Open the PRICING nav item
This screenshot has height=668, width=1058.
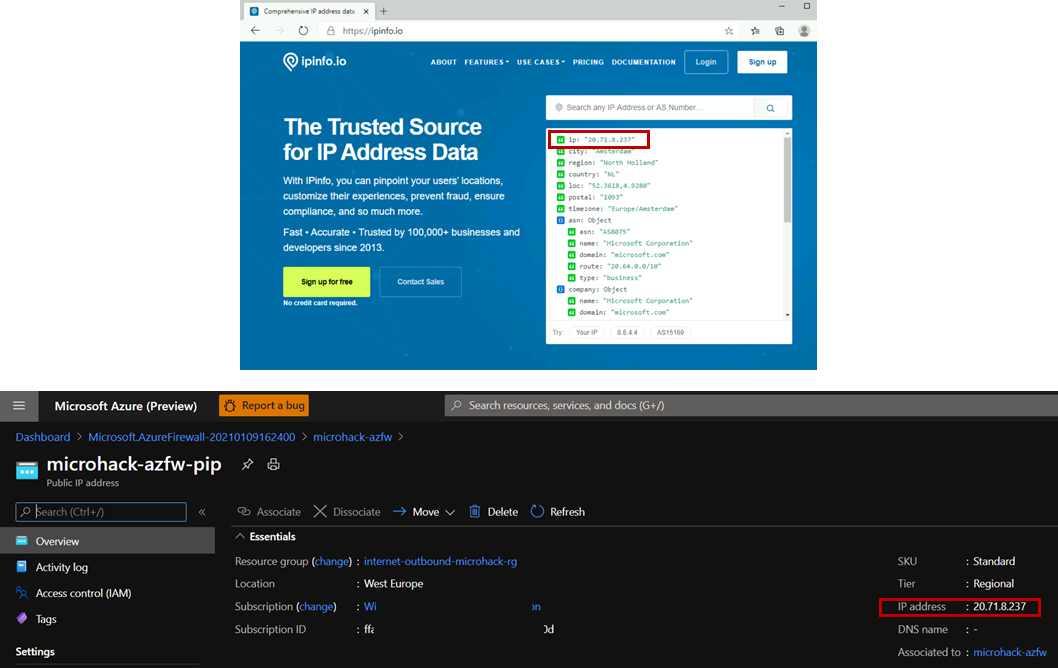[x=588, y=62]
